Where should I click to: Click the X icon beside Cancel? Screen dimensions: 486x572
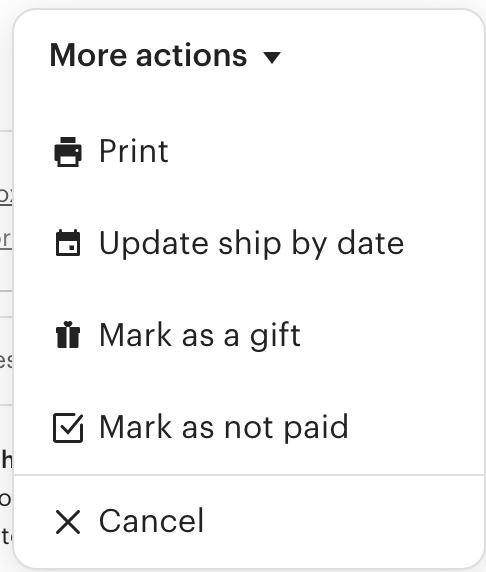click(68, 522)
